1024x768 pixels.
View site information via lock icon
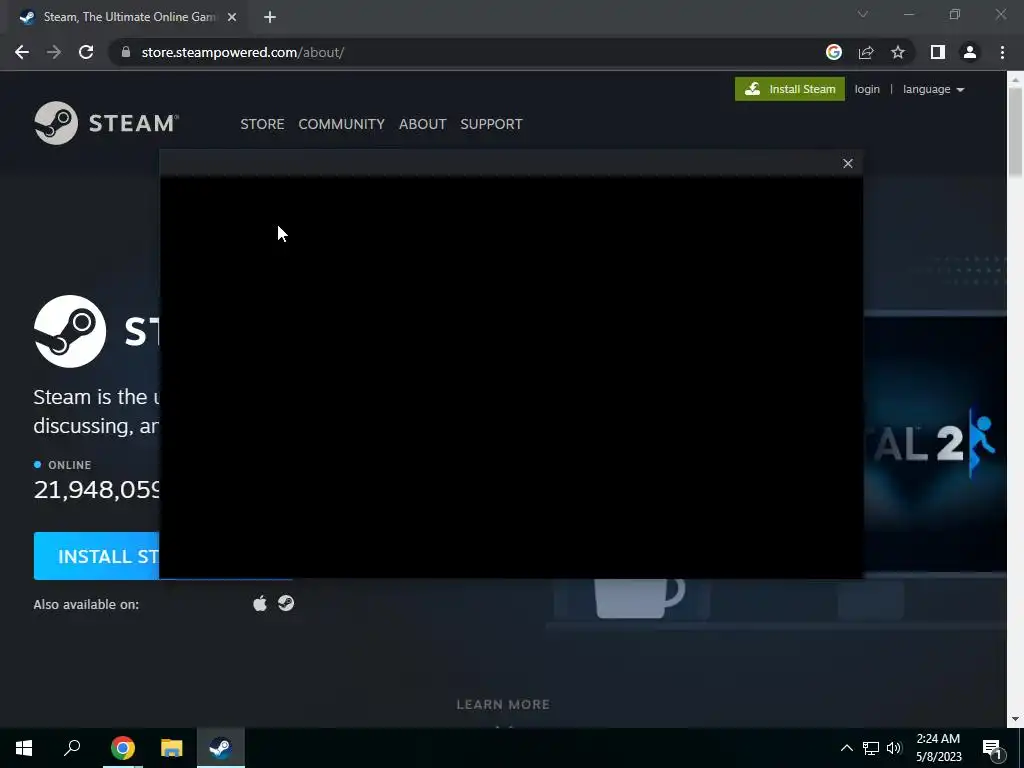[x=126, y=52]
